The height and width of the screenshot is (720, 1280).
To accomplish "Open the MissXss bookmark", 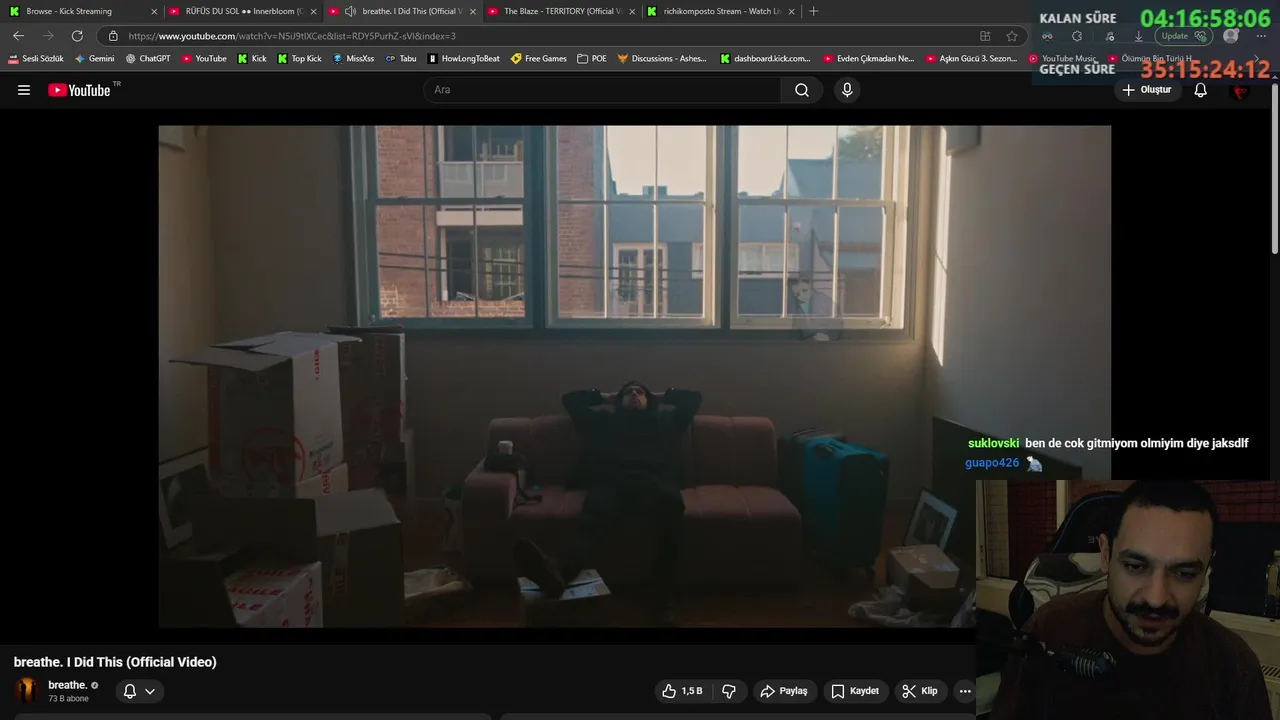I will point(354,59).
